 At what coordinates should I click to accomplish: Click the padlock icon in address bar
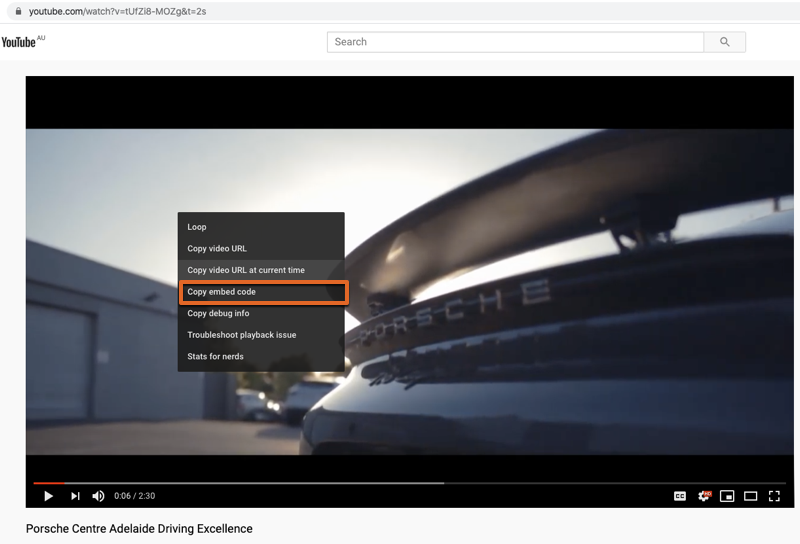pyautogui.click(x=17, y=11)
